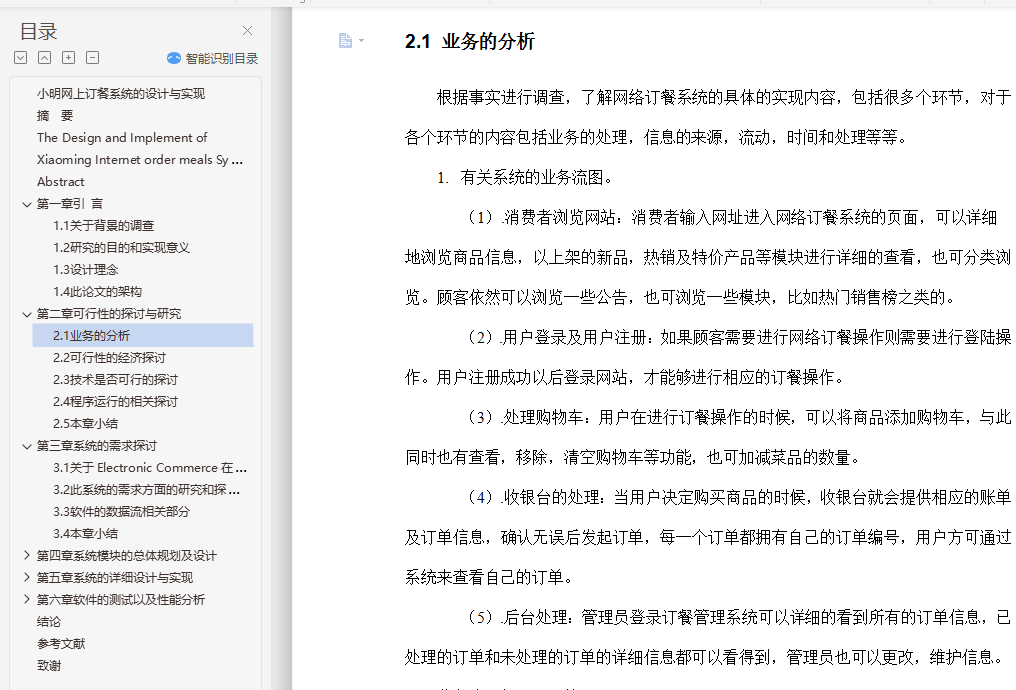Close the 目录 navigation pane
This screenshot has width=1016, height=690.
pyautogui.click(x=248, y=30)
